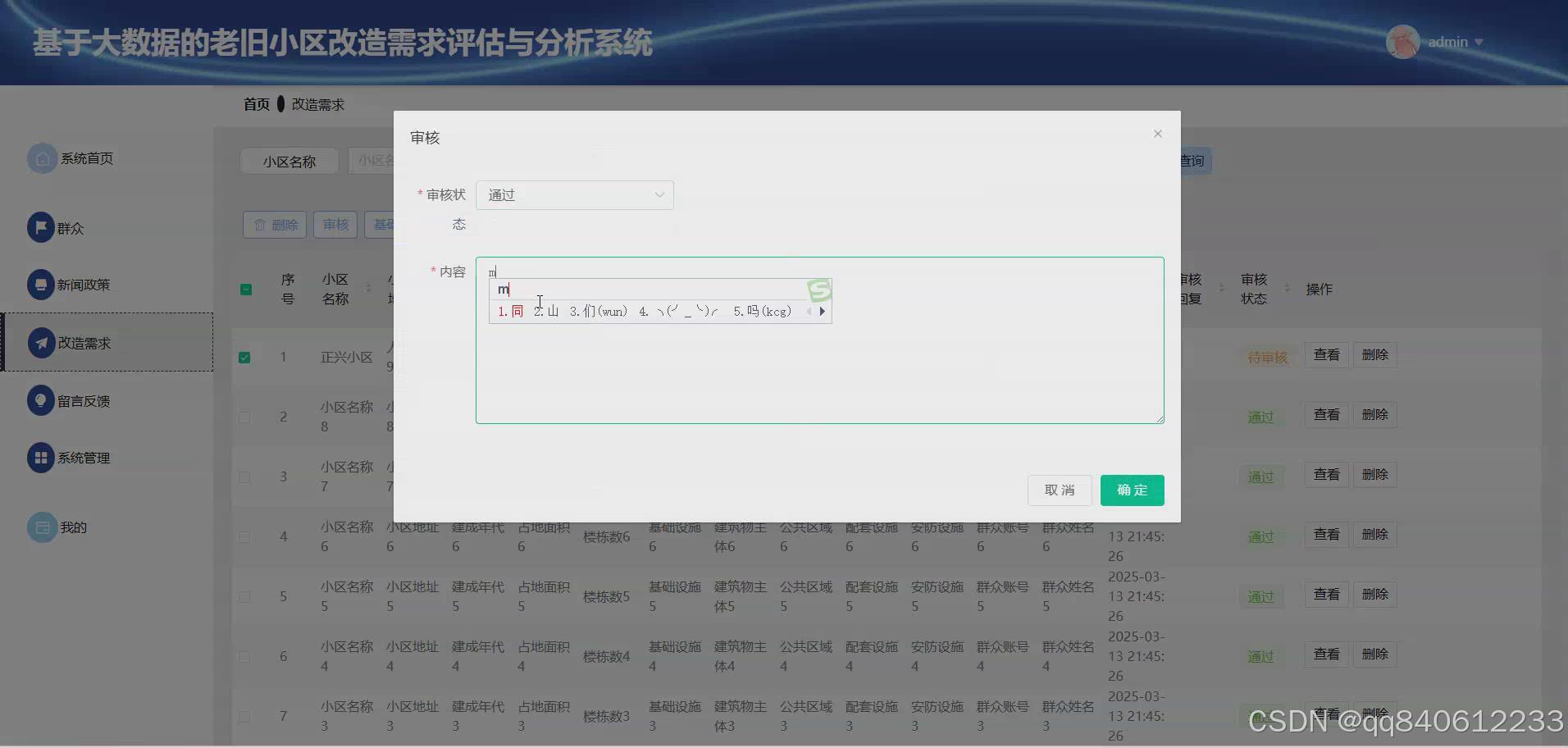Check the row 6 checkbox
1568x748 pixels.
244,657
